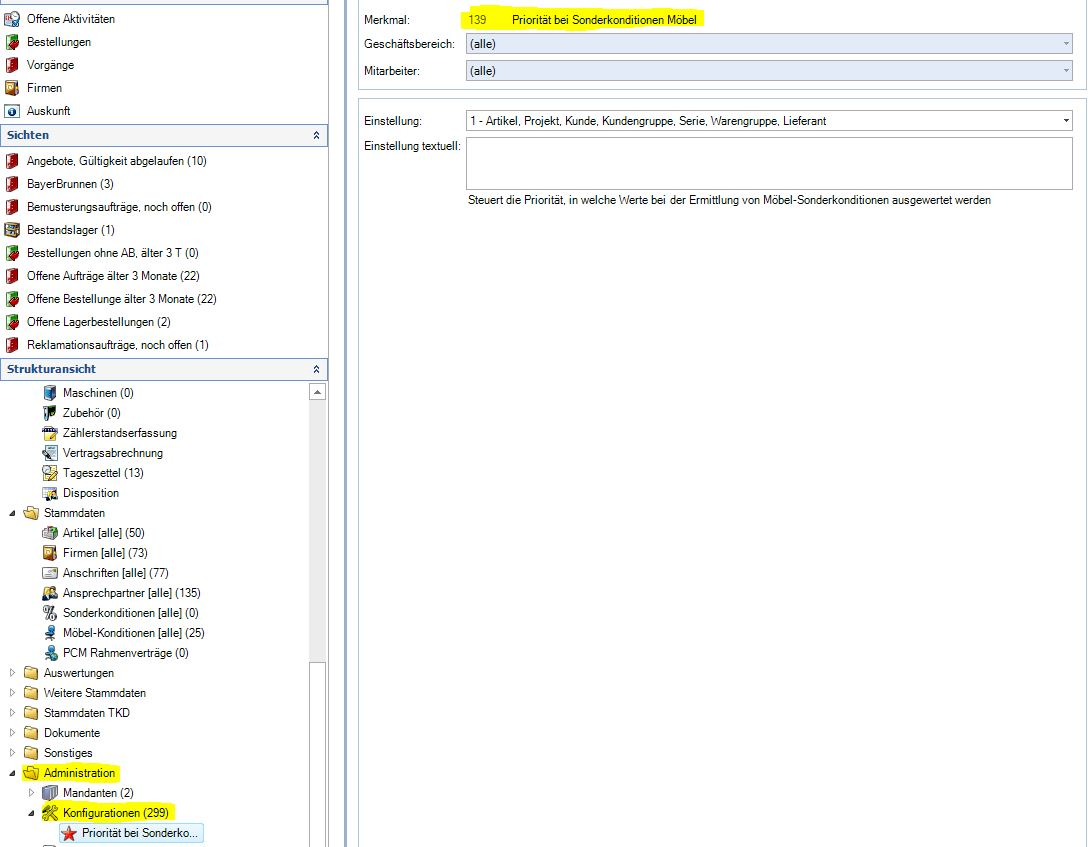Click the Sonderkonditionen percent icon
Viewport: 1088px width, 847px height.
(50, 613)
